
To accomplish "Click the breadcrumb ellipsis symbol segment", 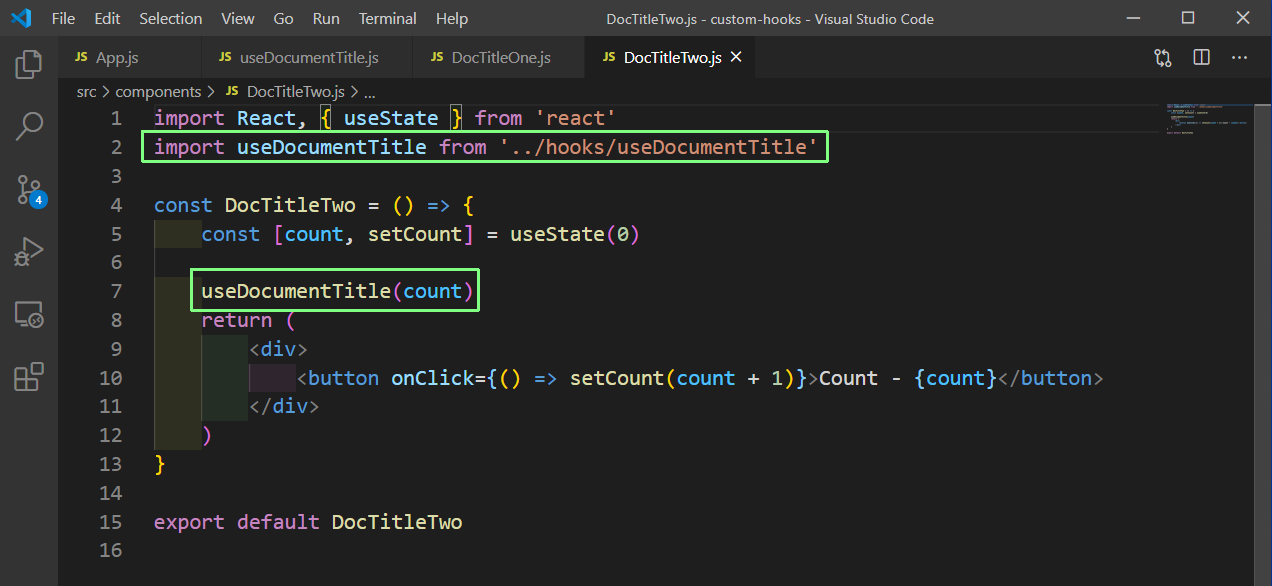I will (370, 91).
